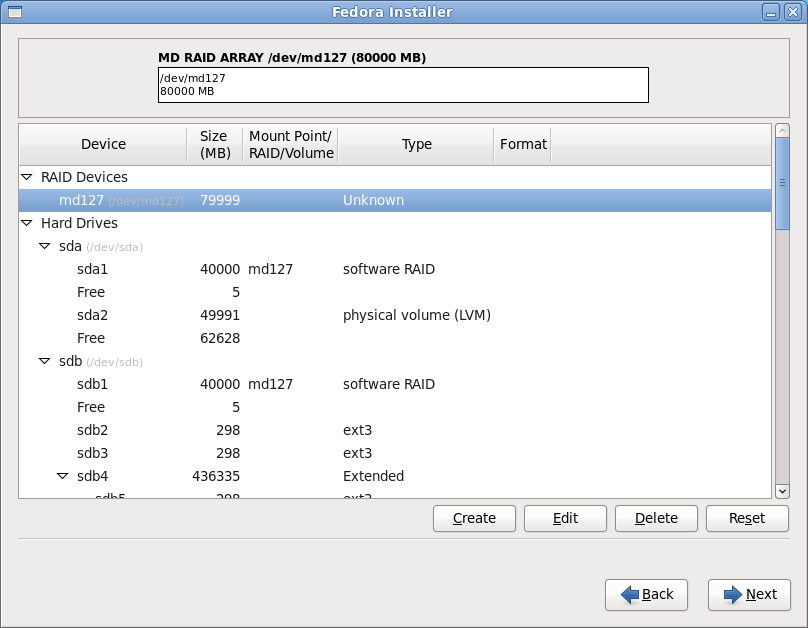Select the sda drive row
Viewport: 808px width, 628px height.
(395, 246)
